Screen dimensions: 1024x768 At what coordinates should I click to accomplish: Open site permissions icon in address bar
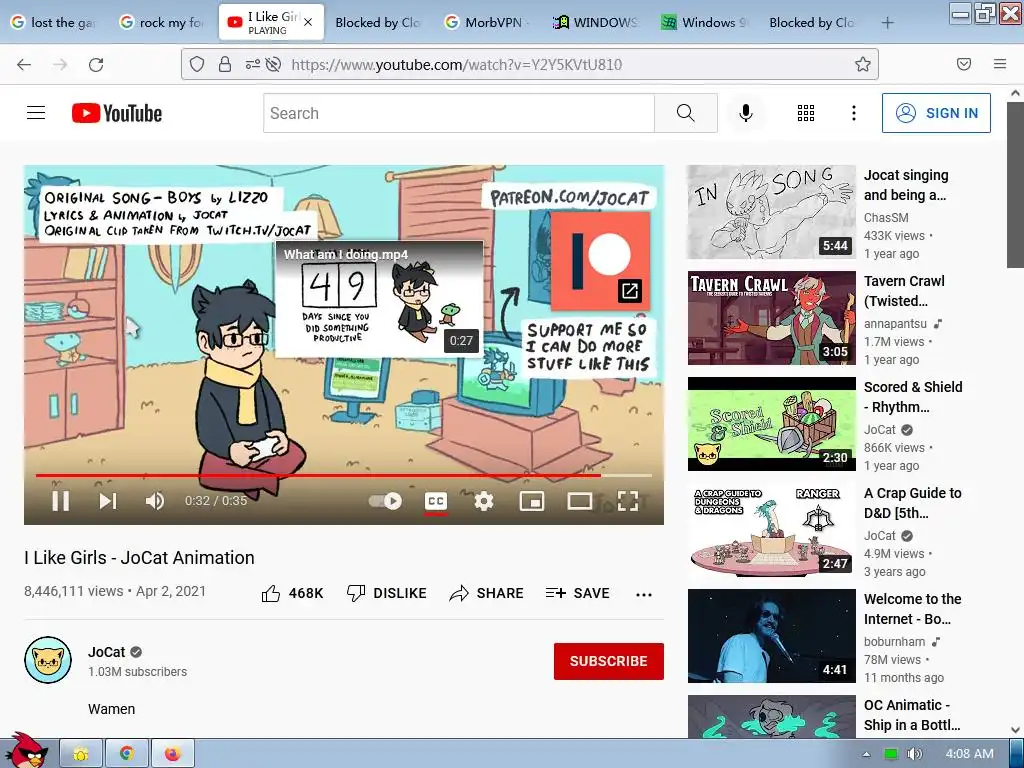252,64
